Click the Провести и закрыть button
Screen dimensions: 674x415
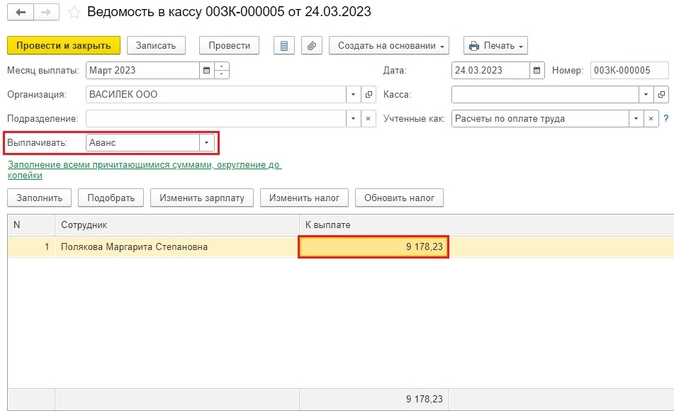point(64,46)
